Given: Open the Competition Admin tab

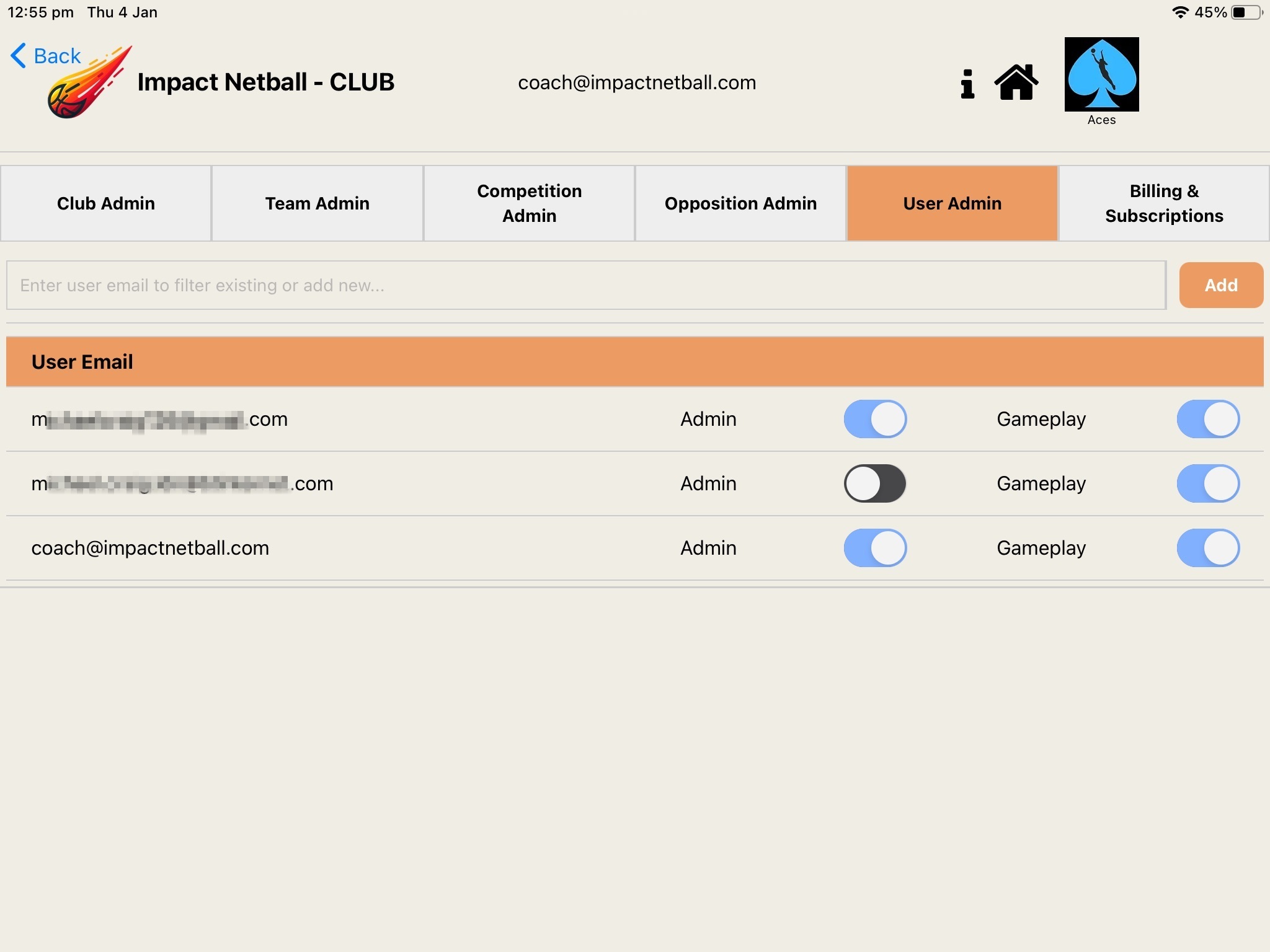Looking at the screenshot, I should click(x=529, y=203).
